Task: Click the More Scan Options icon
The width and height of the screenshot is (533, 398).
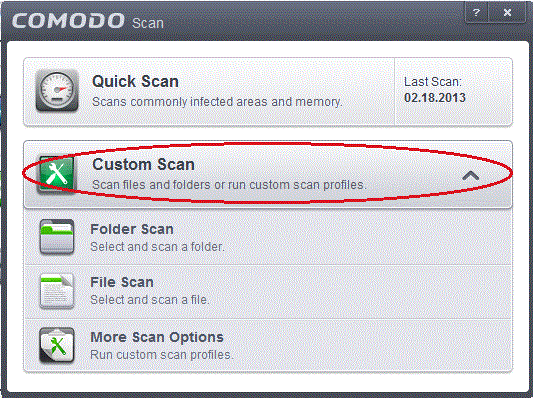Action: click(57, 345)
